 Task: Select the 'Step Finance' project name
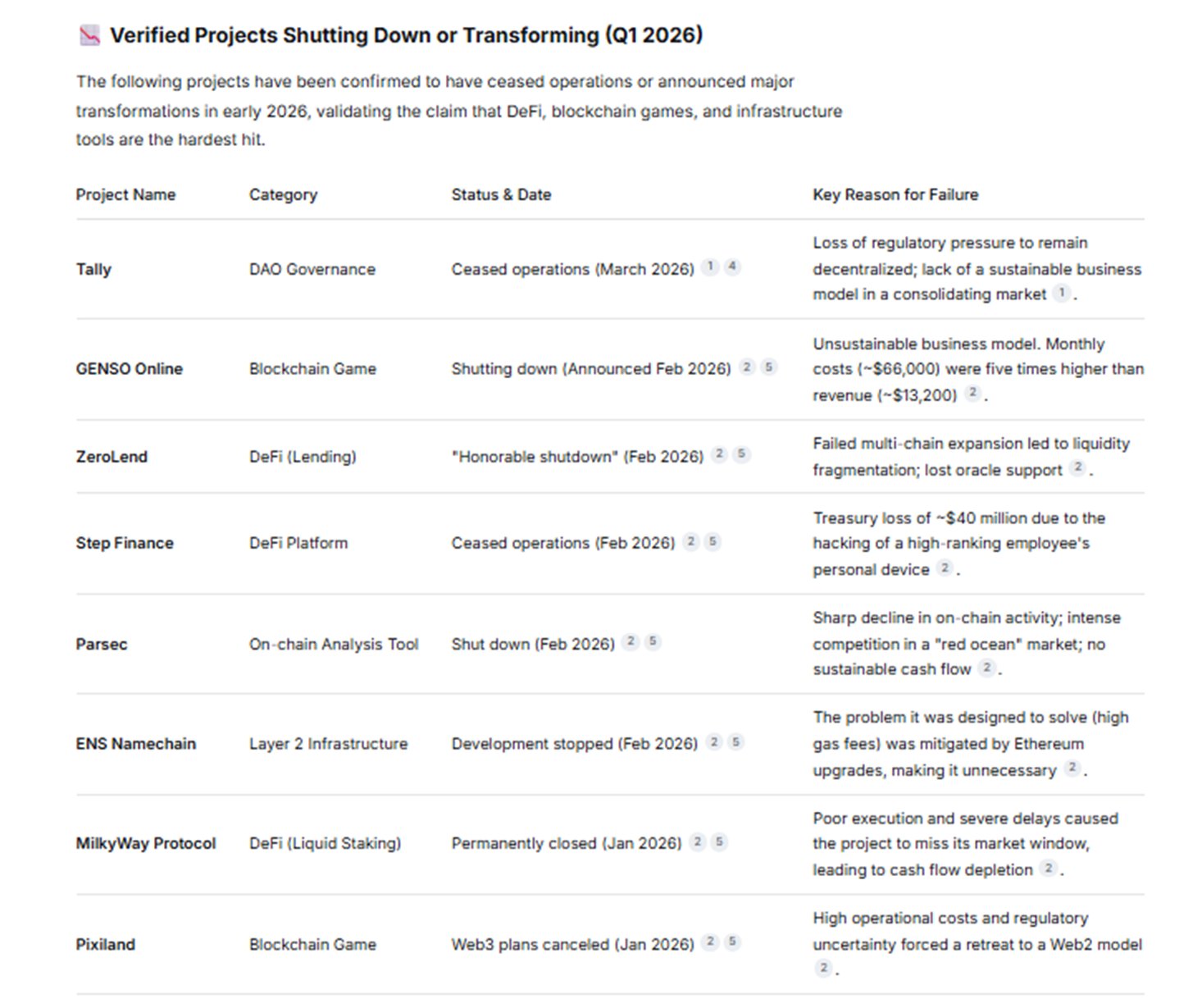pyautogui.click(x=125, y=543)
